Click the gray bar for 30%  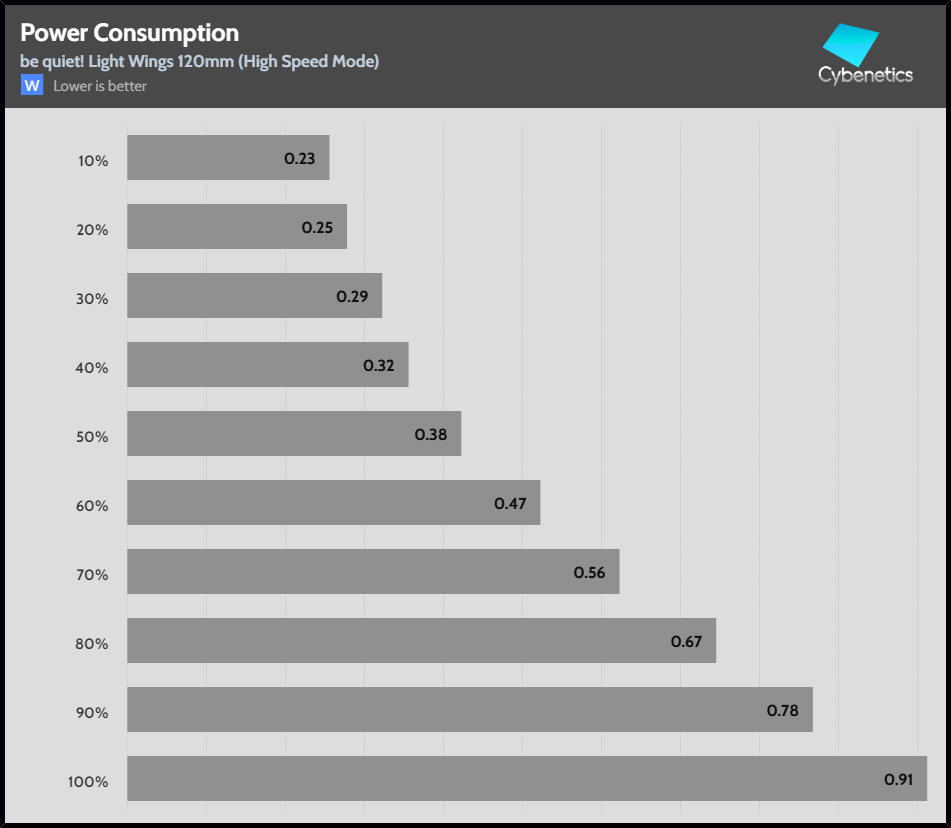pyautogui.click(x=254, y=296)
